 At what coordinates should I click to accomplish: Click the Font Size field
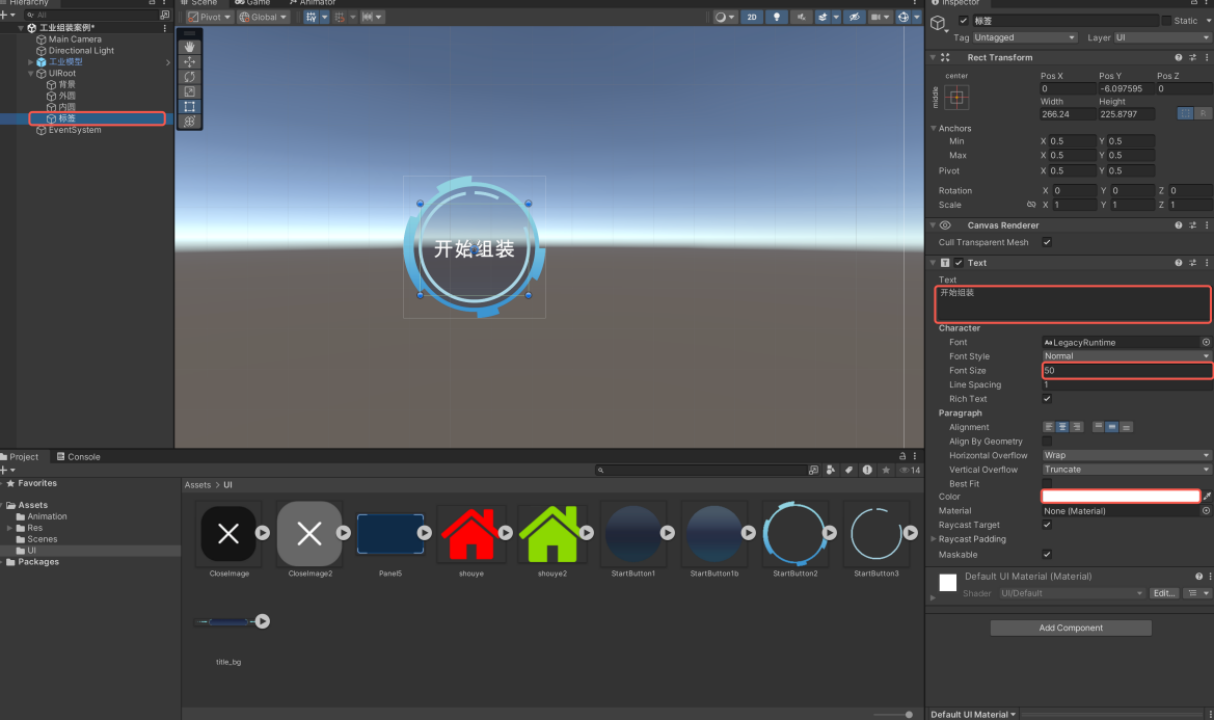point(1126,370)
